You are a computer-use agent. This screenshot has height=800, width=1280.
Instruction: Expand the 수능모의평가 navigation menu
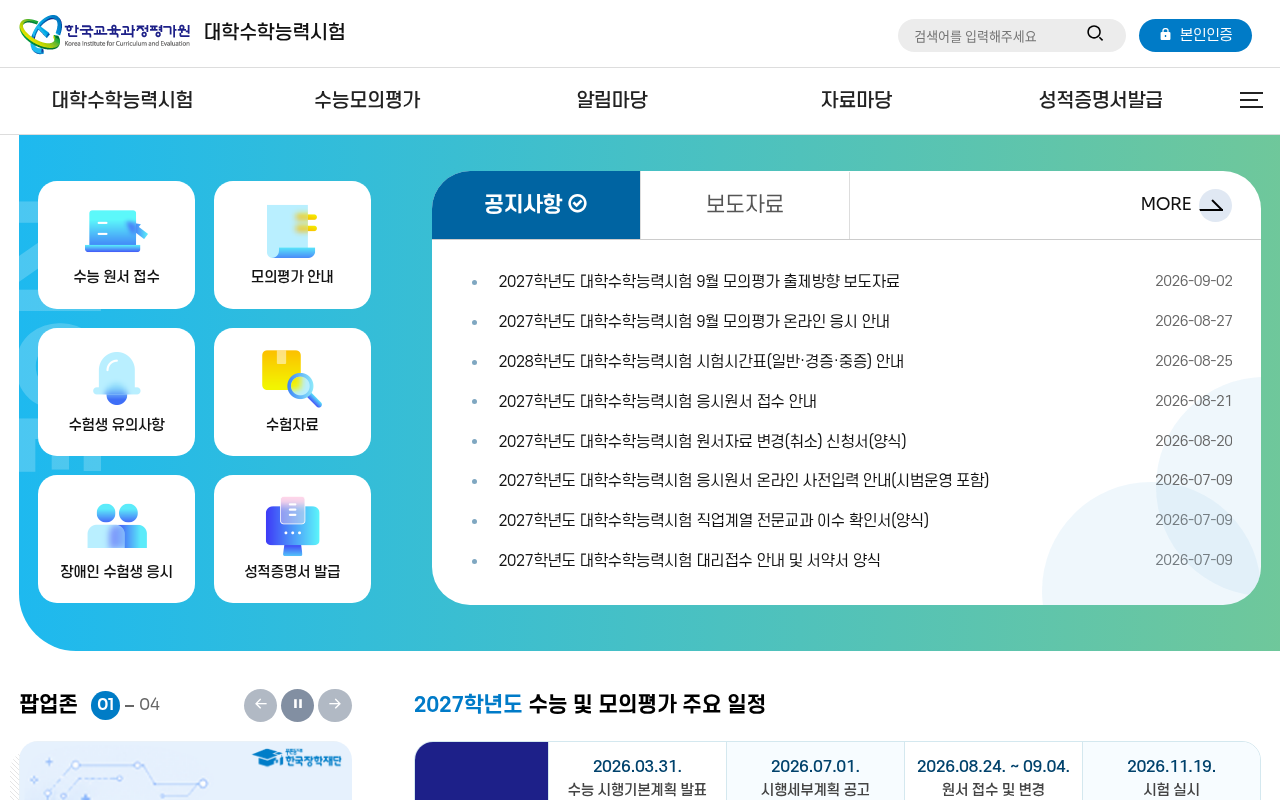click(x=367, y=100)
